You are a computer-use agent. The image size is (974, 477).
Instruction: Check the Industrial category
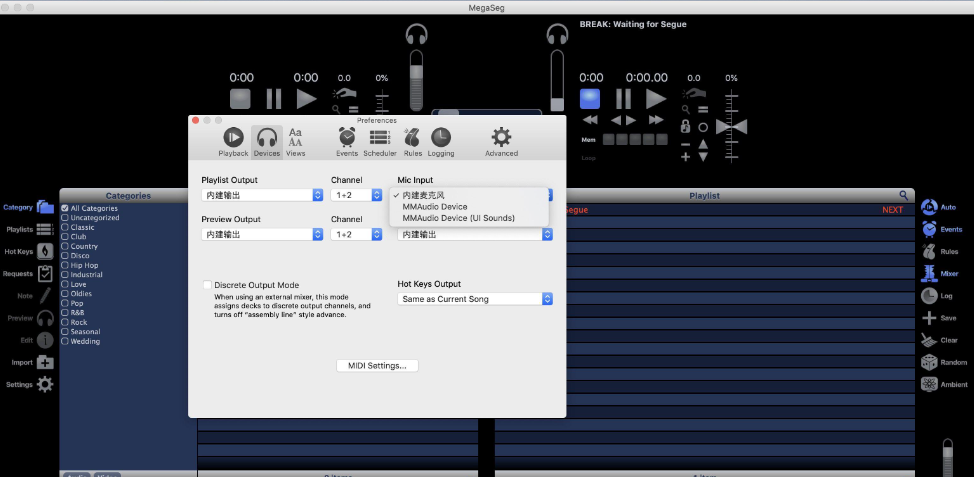pyautogui.click(x=65, y=275)
